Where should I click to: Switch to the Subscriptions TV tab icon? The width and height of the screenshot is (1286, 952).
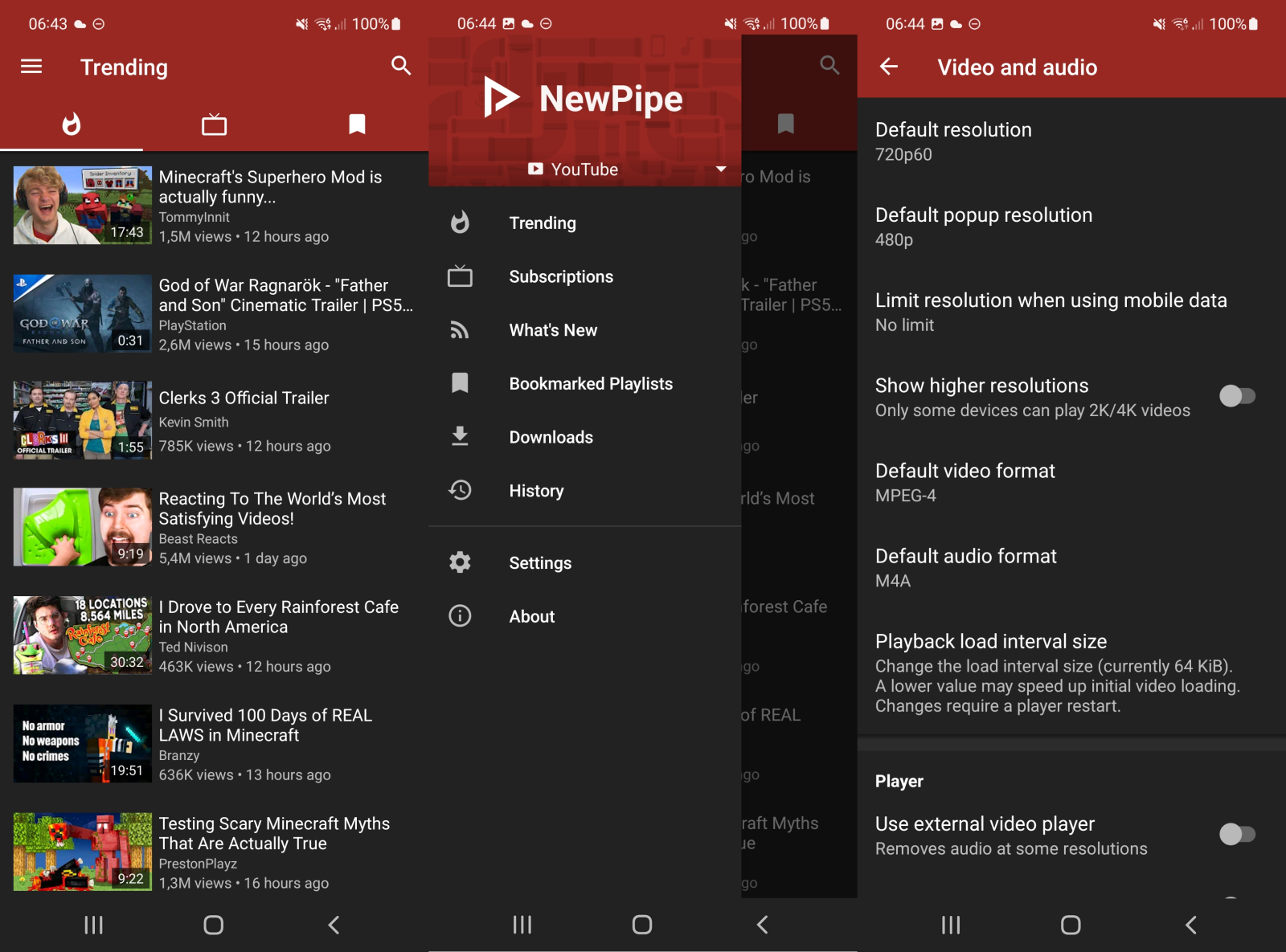tap(214, 124)
